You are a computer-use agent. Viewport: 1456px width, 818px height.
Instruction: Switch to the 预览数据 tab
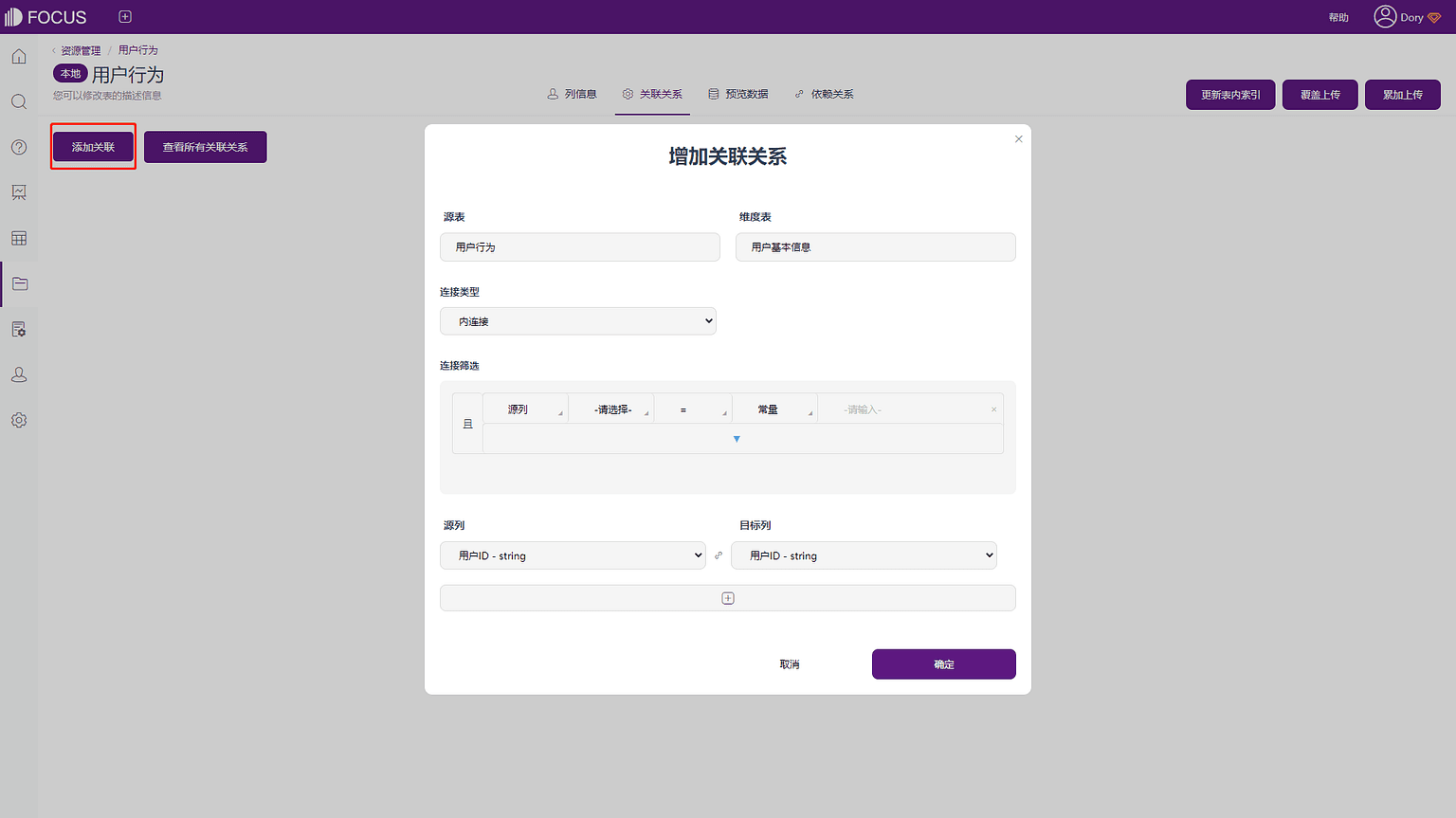(x=738, y=94)
